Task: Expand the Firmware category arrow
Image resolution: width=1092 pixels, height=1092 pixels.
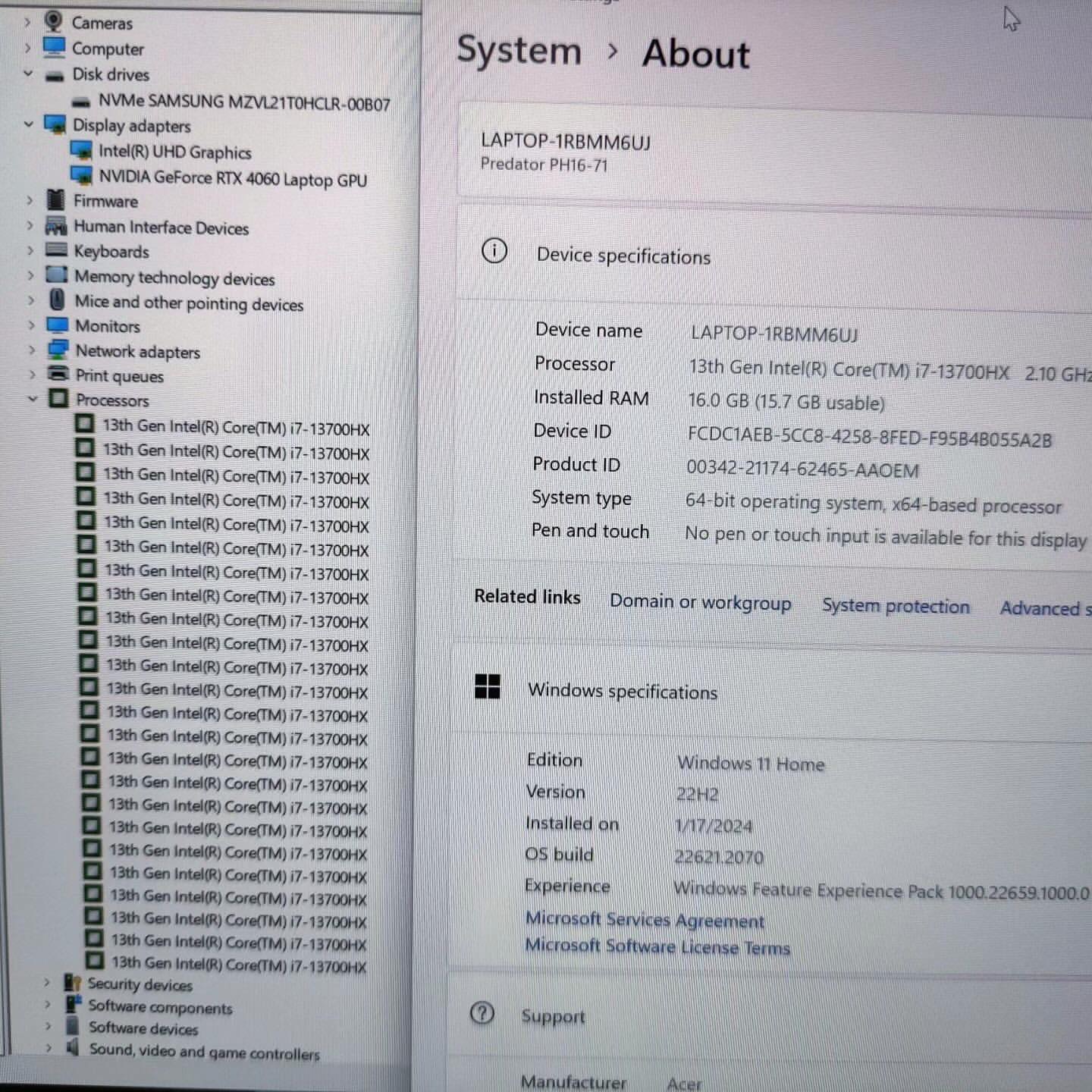Action: coord(30,201)
